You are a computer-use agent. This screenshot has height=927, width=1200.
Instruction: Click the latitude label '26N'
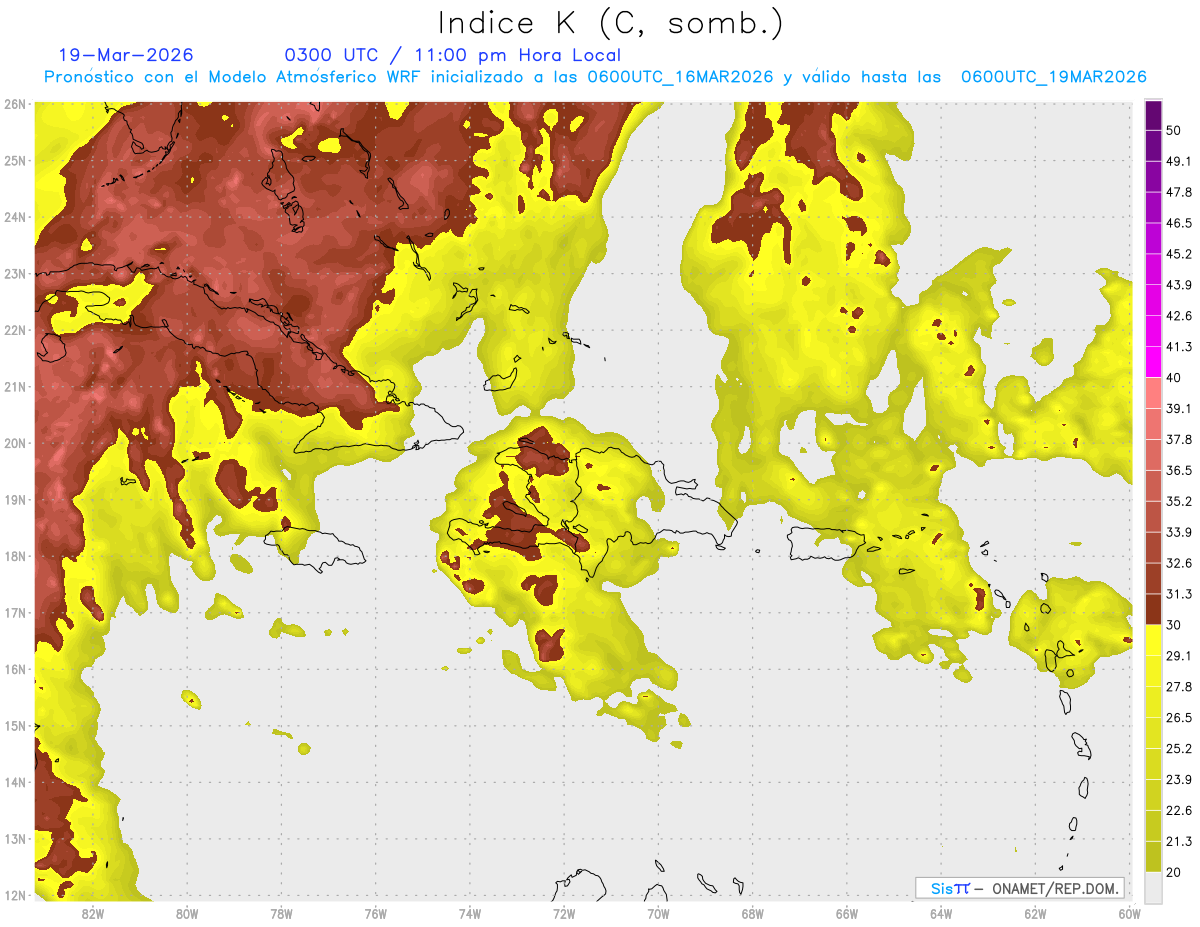point(15,104)
